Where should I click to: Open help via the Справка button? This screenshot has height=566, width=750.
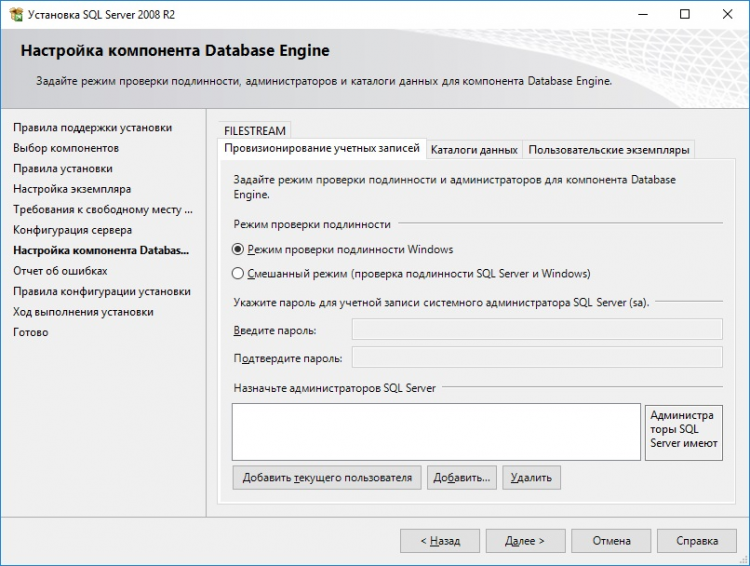[697, 541]
